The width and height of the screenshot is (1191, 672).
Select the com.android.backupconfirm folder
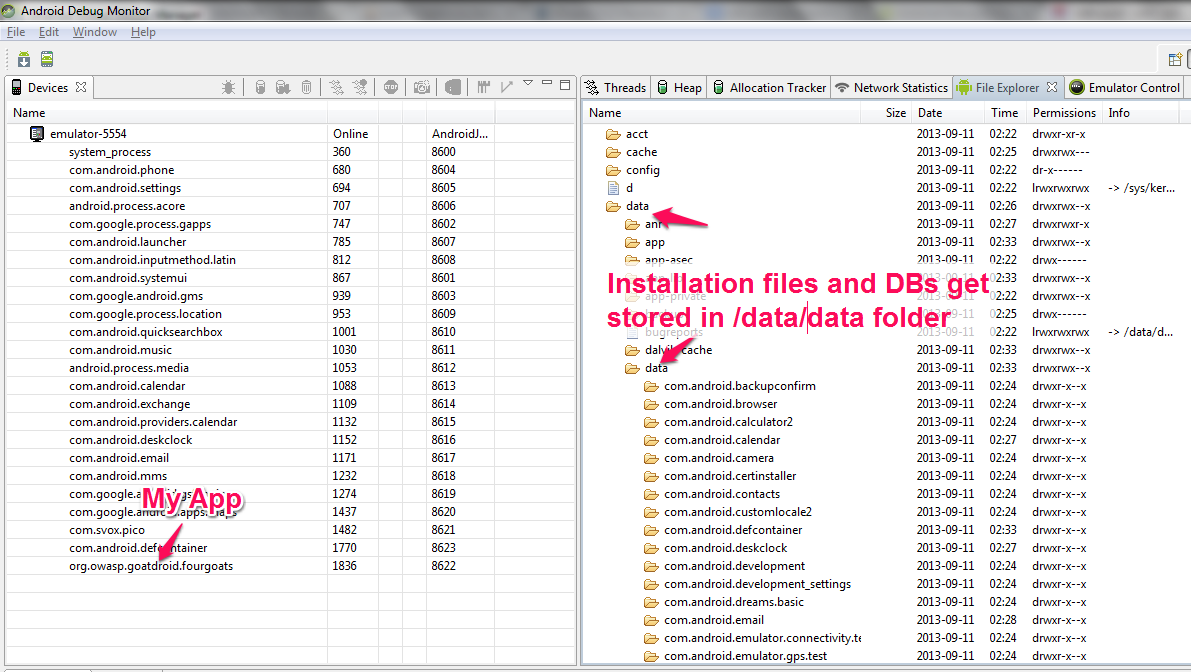740,386
